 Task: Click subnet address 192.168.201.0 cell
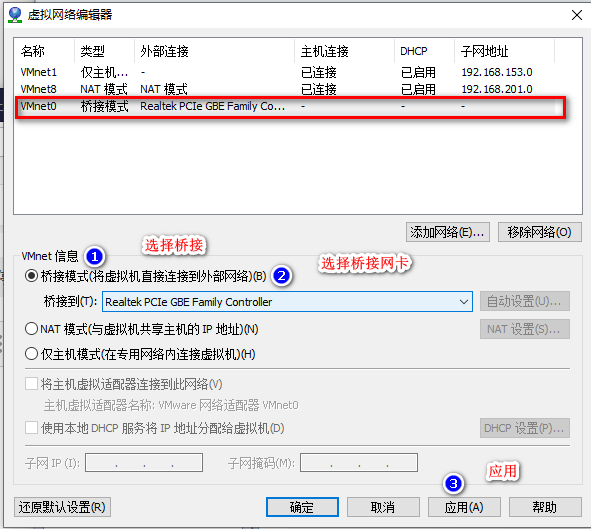pos(497,89)
